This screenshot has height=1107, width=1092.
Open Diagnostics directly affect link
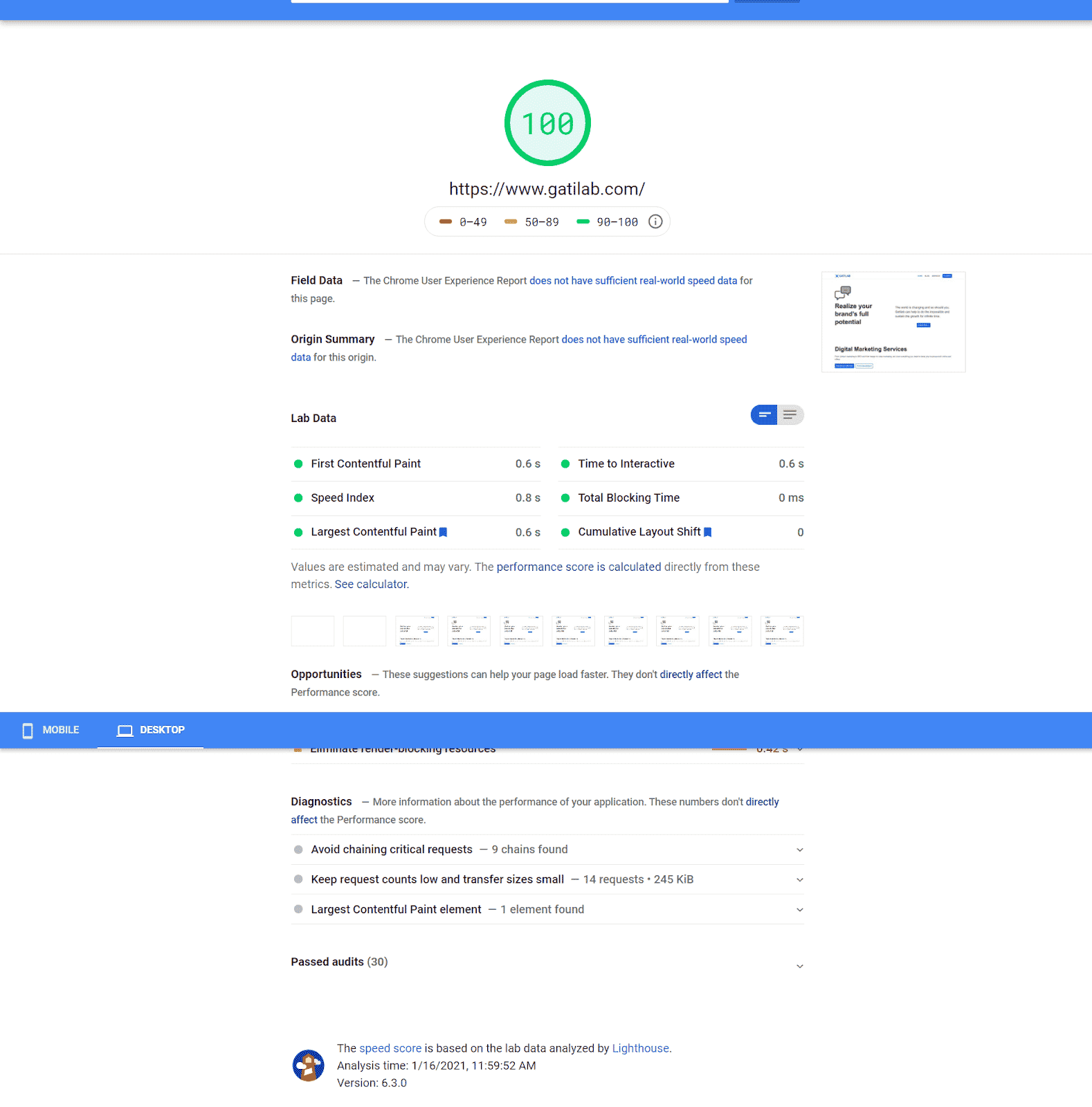click(762, 802)
